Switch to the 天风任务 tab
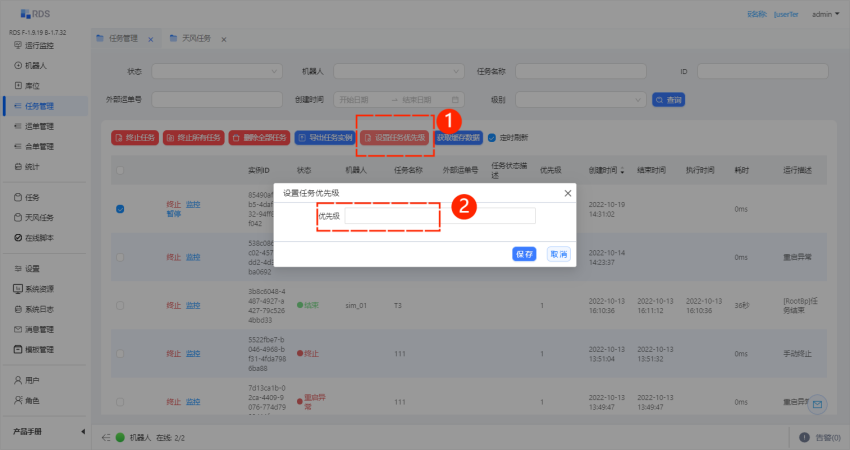 click(195, 38)
